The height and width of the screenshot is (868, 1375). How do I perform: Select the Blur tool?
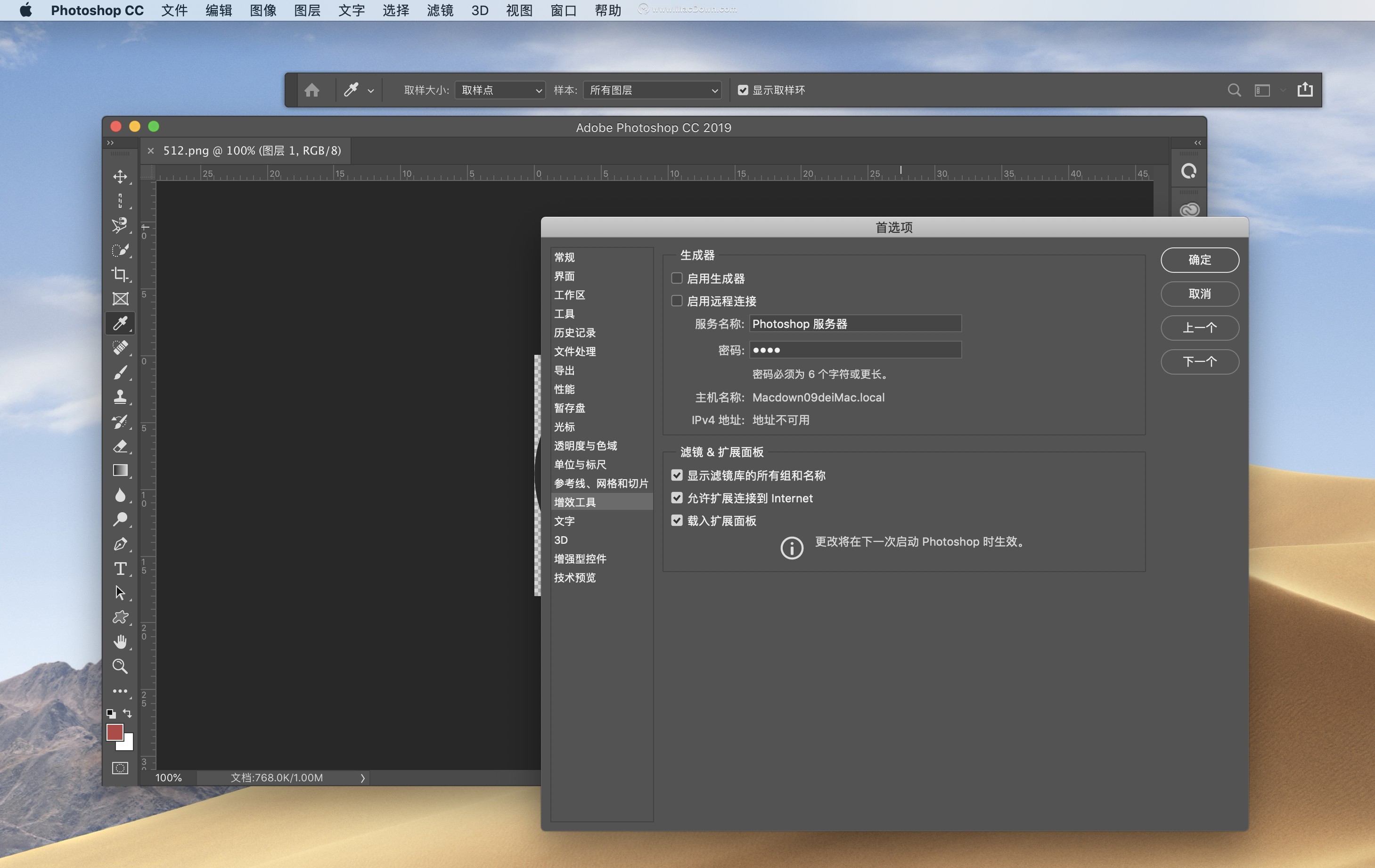120,495
